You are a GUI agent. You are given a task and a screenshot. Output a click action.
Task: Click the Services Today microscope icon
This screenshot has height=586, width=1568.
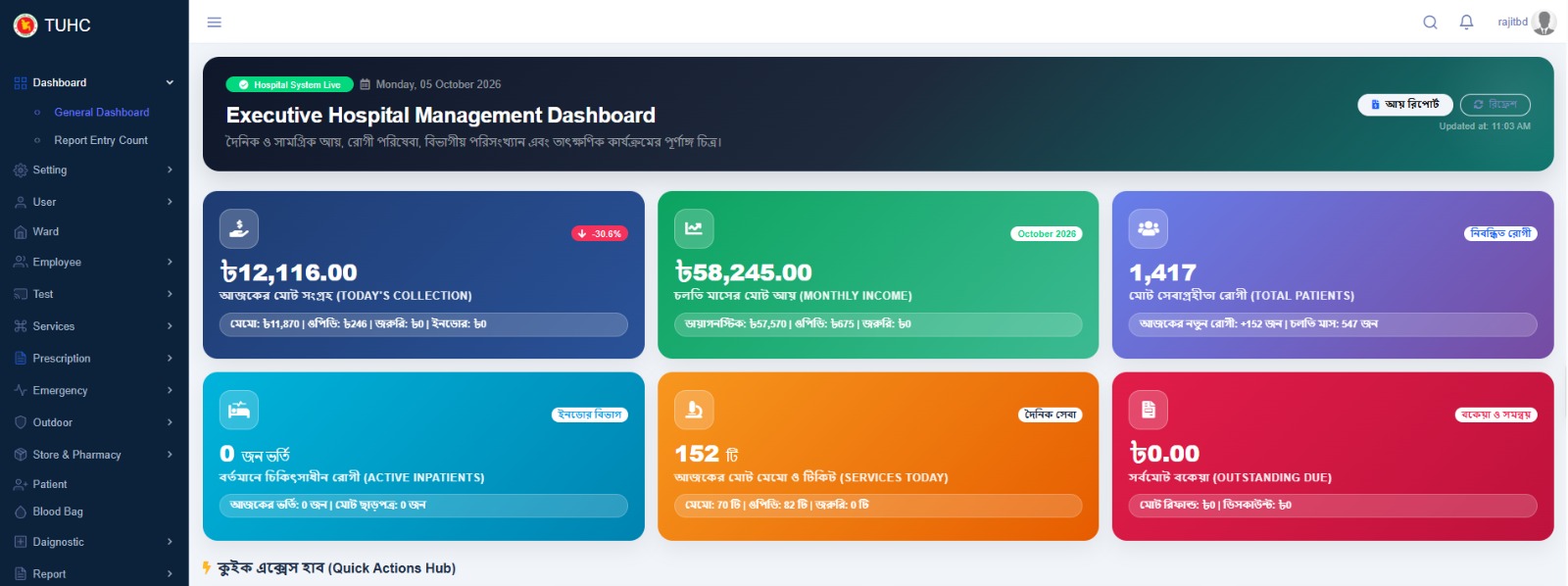pos(694,410)
